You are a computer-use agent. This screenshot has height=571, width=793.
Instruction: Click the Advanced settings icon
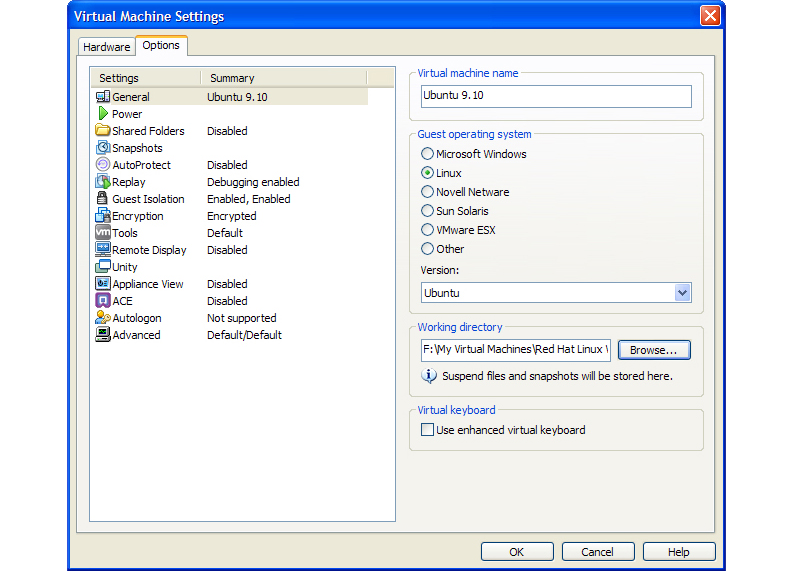(103, 334)
